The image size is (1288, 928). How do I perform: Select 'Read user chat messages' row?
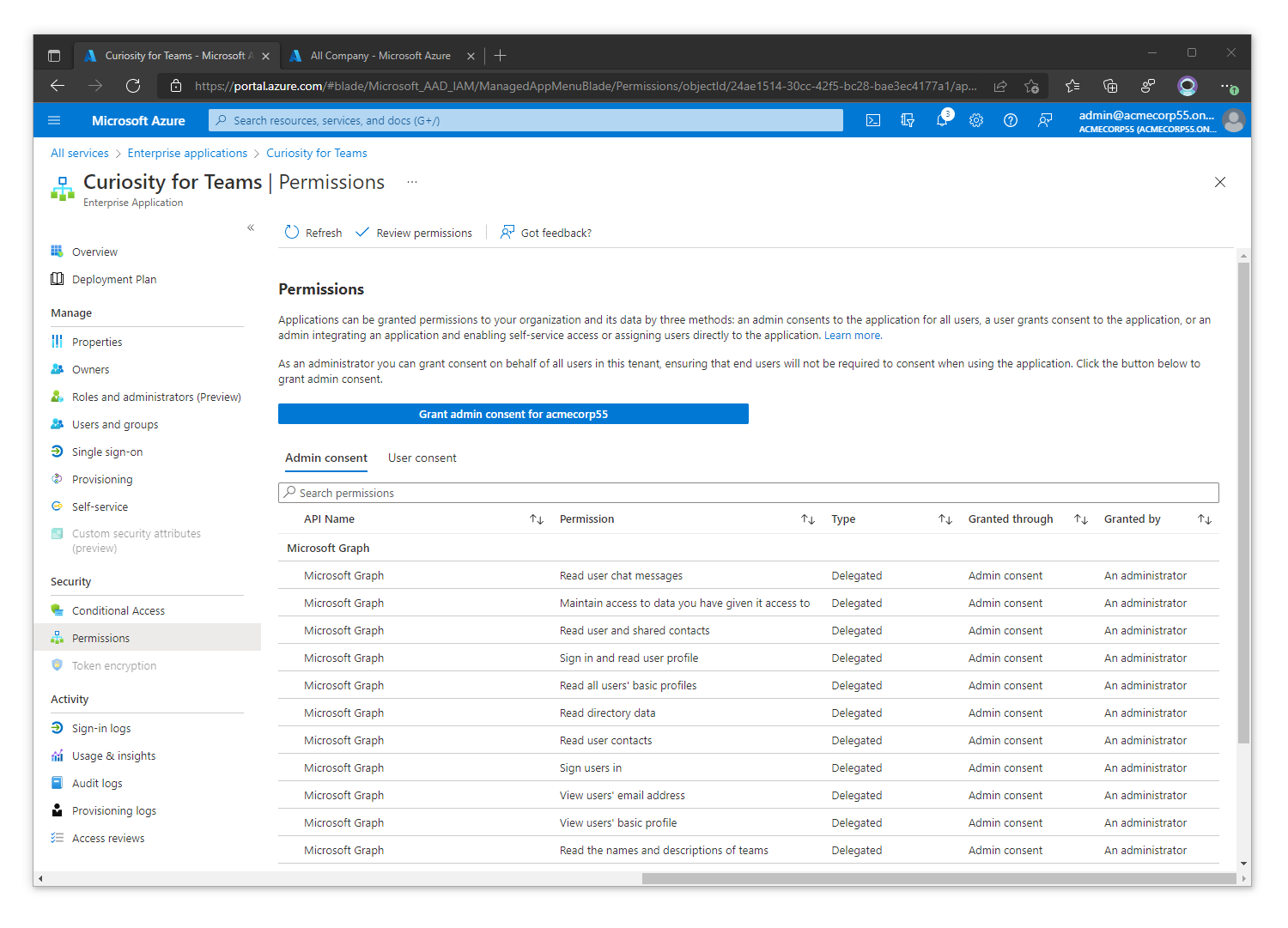(749, 575)
